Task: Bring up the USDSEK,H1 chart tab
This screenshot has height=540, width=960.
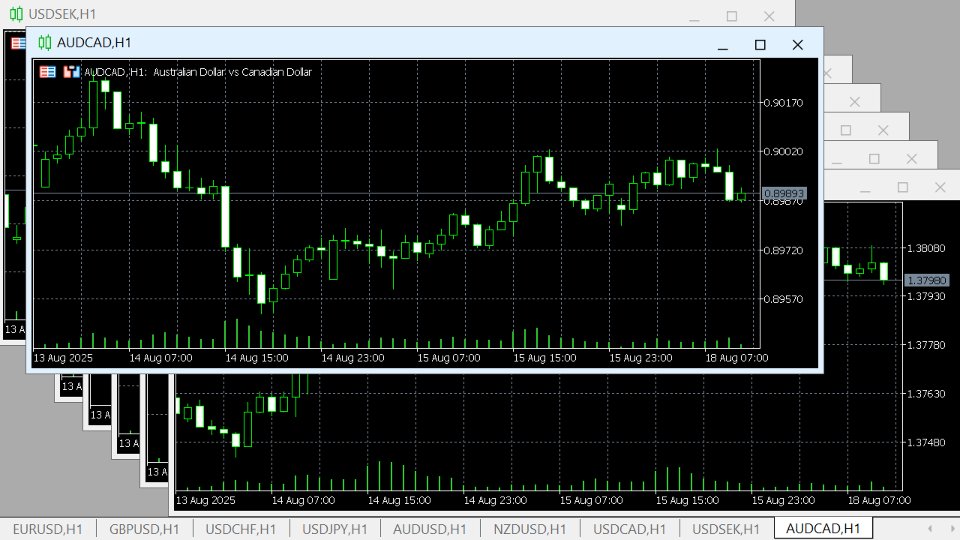Action: coord(726,529)
